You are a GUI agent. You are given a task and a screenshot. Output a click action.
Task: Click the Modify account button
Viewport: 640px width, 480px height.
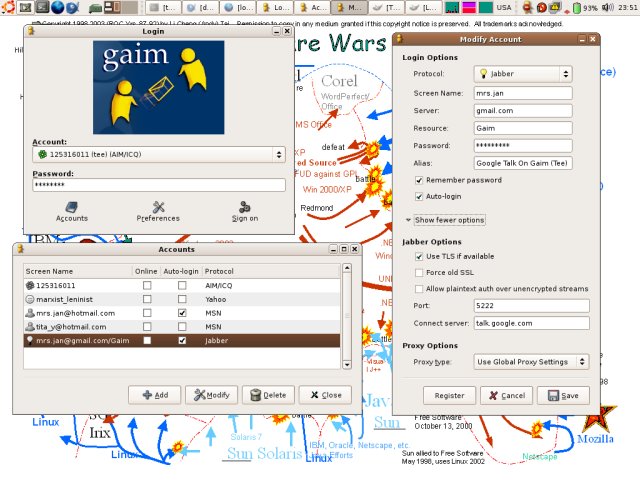coord(211,395)
